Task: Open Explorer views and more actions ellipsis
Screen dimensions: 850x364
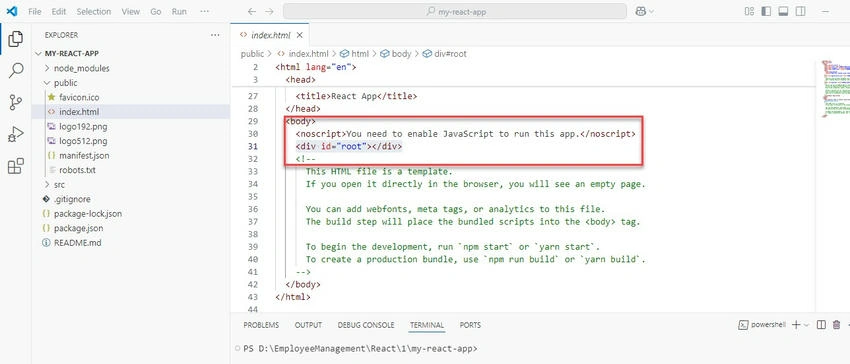Action: [215, 35]
